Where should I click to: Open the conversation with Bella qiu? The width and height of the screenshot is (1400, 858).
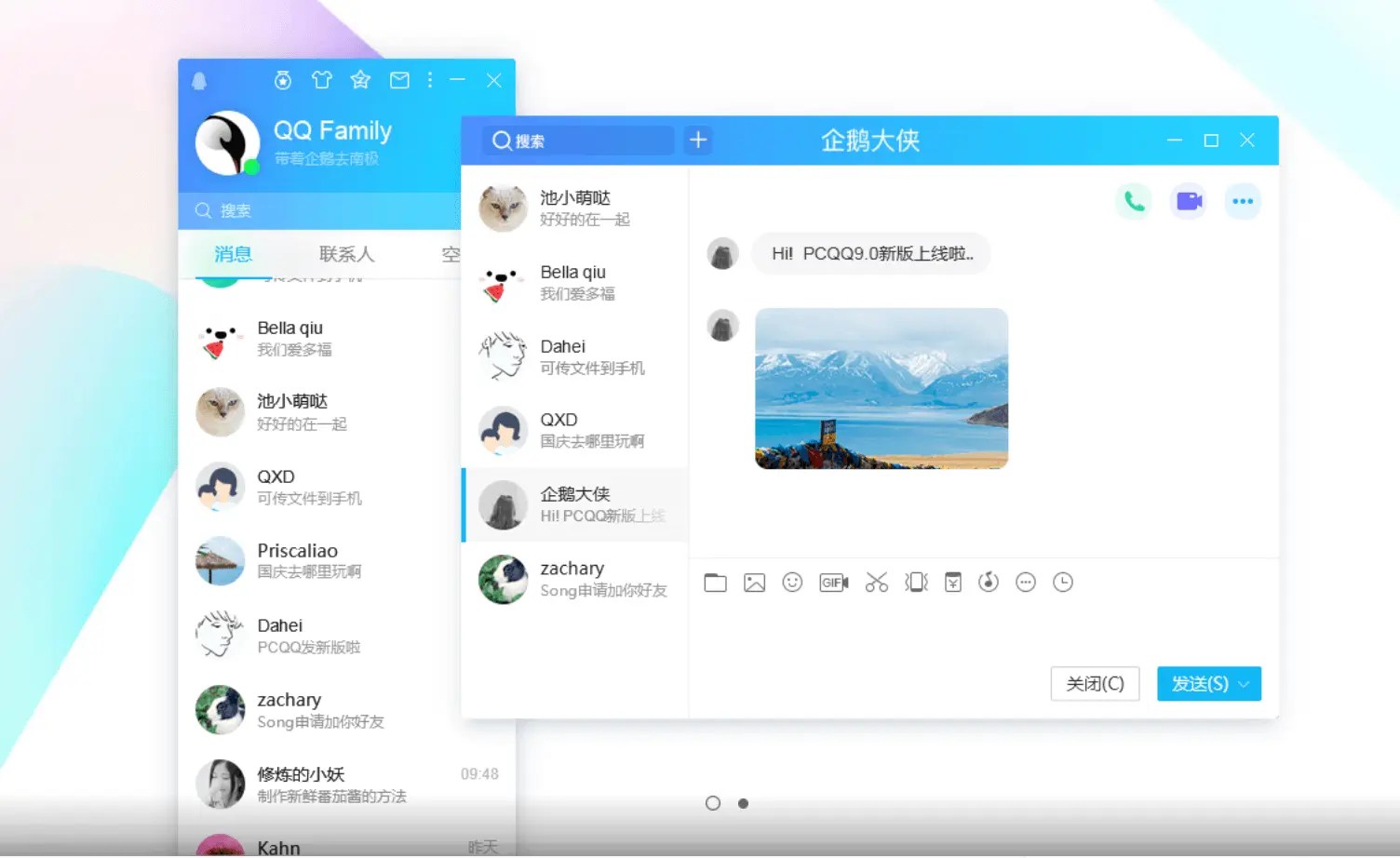point(574,283)
